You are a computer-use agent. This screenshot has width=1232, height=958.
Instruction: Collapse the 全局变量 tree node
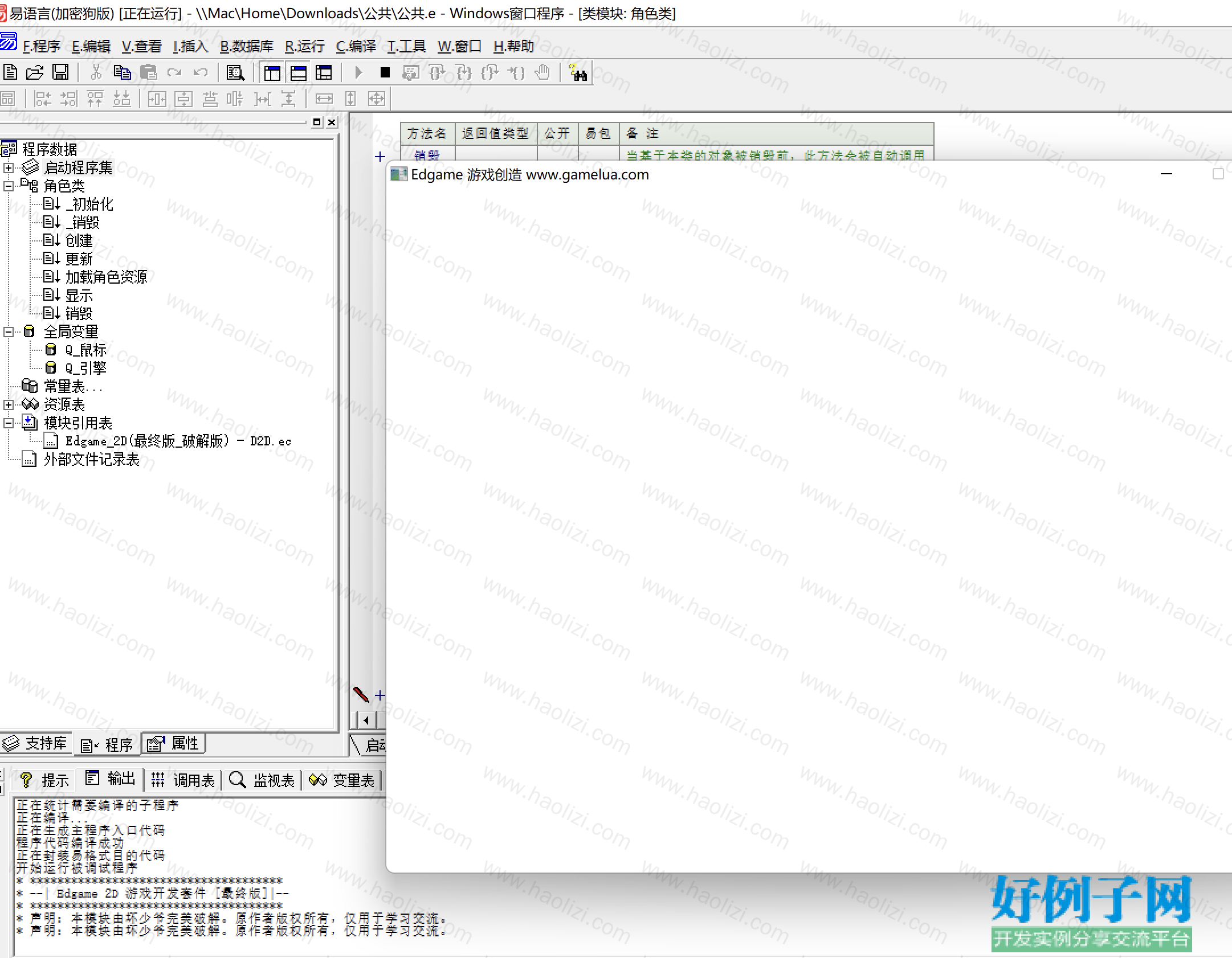tap(8, 332)
